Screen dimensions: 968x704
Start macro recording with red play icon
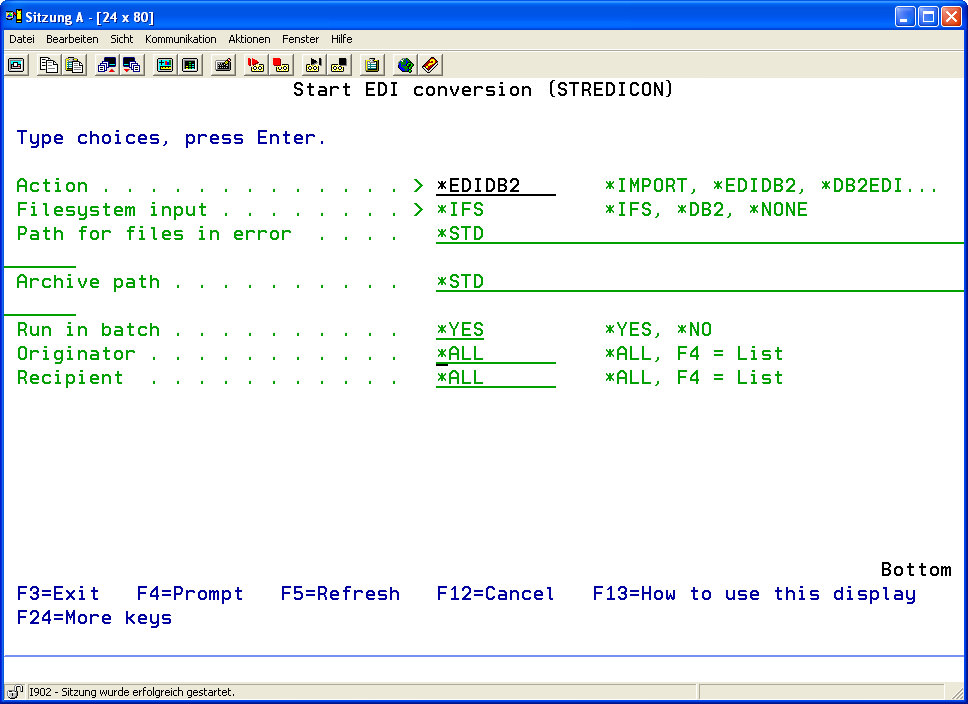[256, 65]
